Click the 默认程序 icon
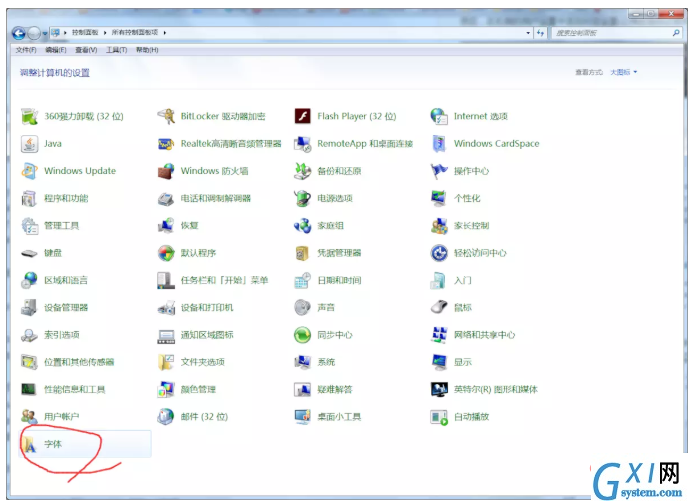 point(166,253)
